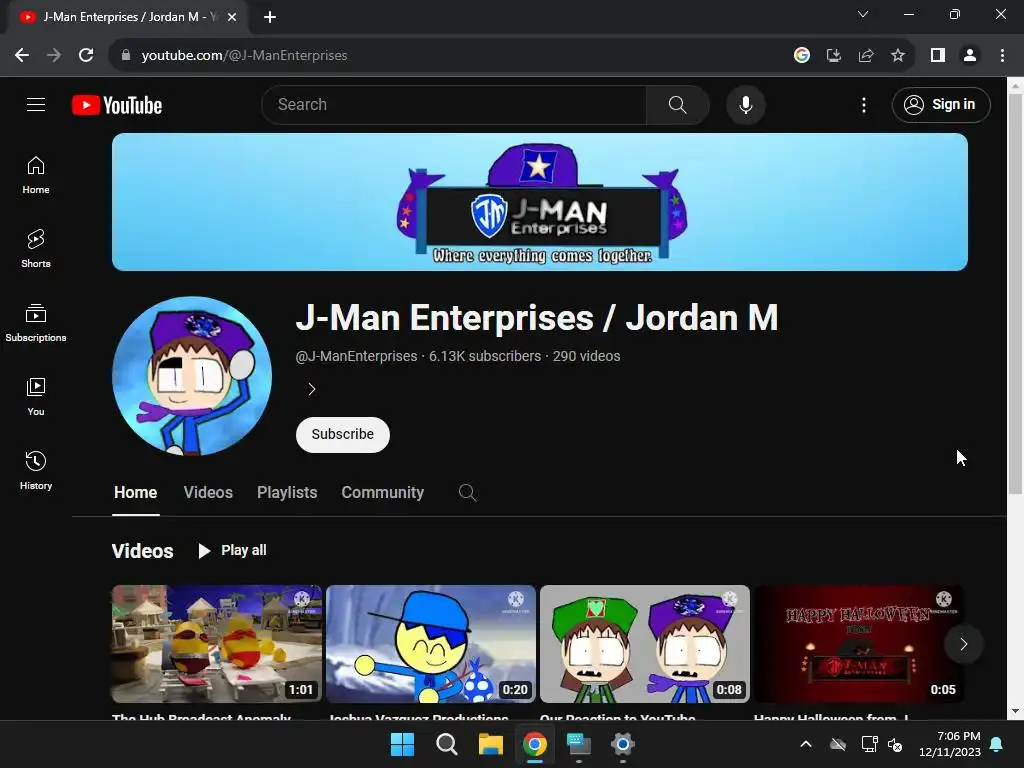The image size is (1024, 768).
Task: Click the volume muted tray icon
Action: pos(895,744)
